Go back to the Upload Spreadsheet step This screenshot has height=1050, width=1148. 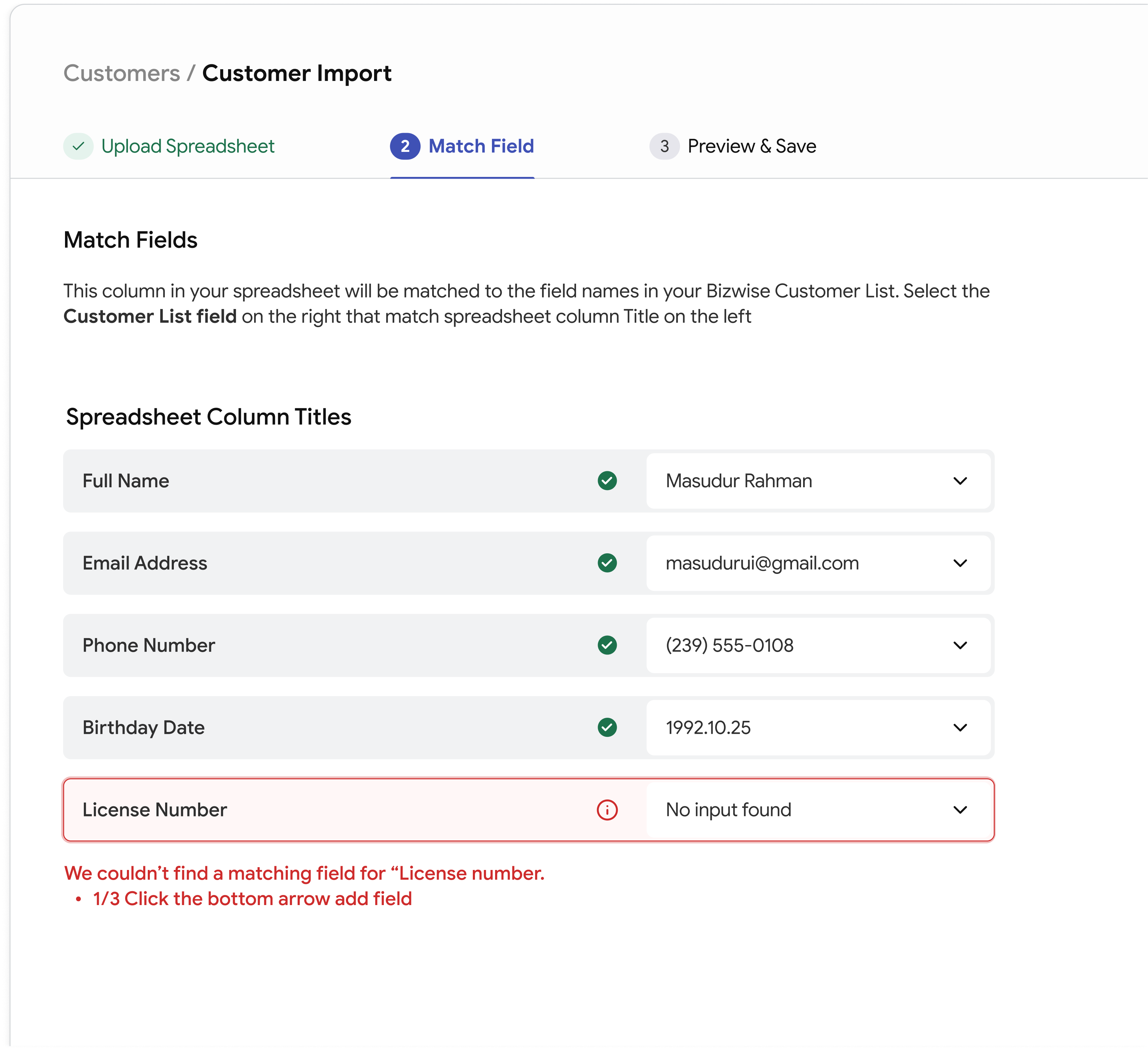pyautogui.click(x=188, y=146)
